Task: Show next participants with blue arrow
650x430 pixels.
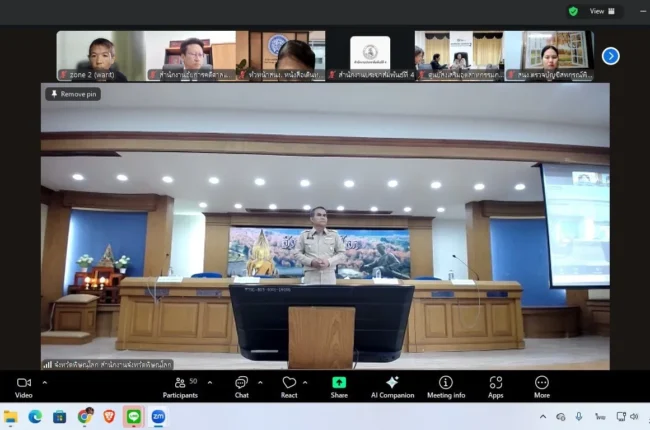Action: pyautogui.click(x=610, y=56)
